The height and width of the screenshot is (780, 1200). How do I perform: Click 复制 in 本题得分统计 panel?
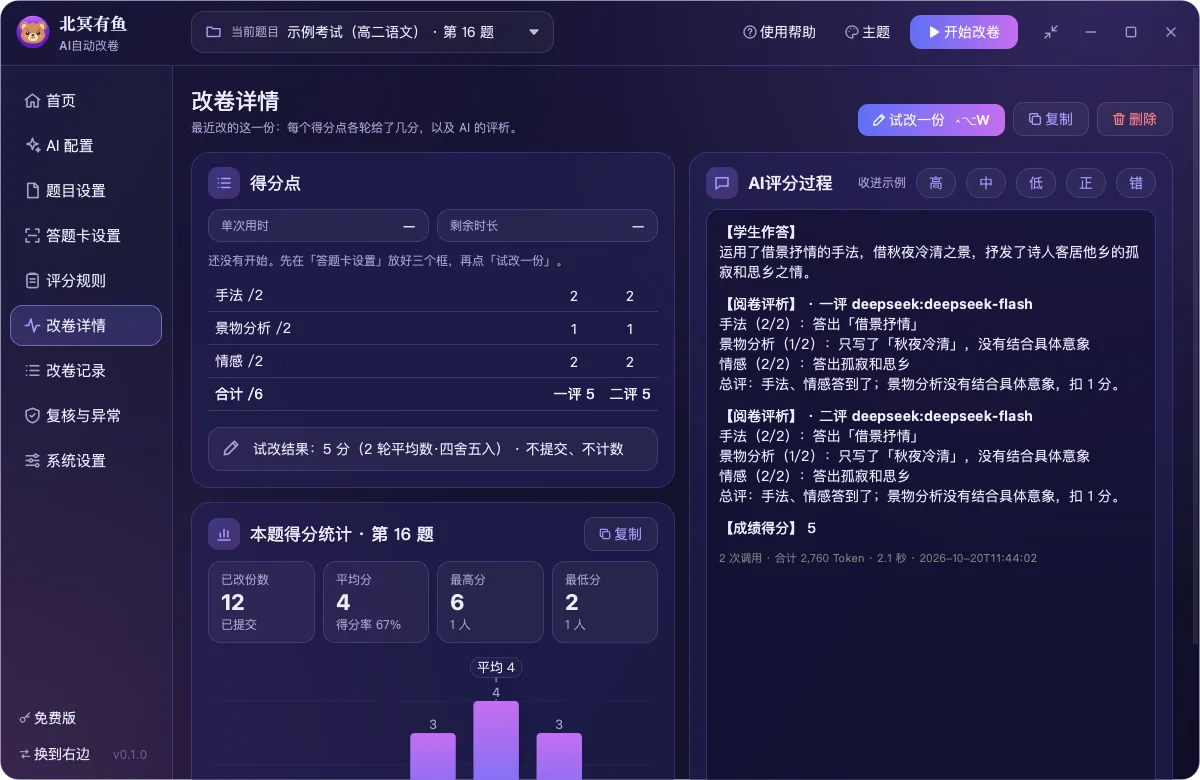(621, 534)
